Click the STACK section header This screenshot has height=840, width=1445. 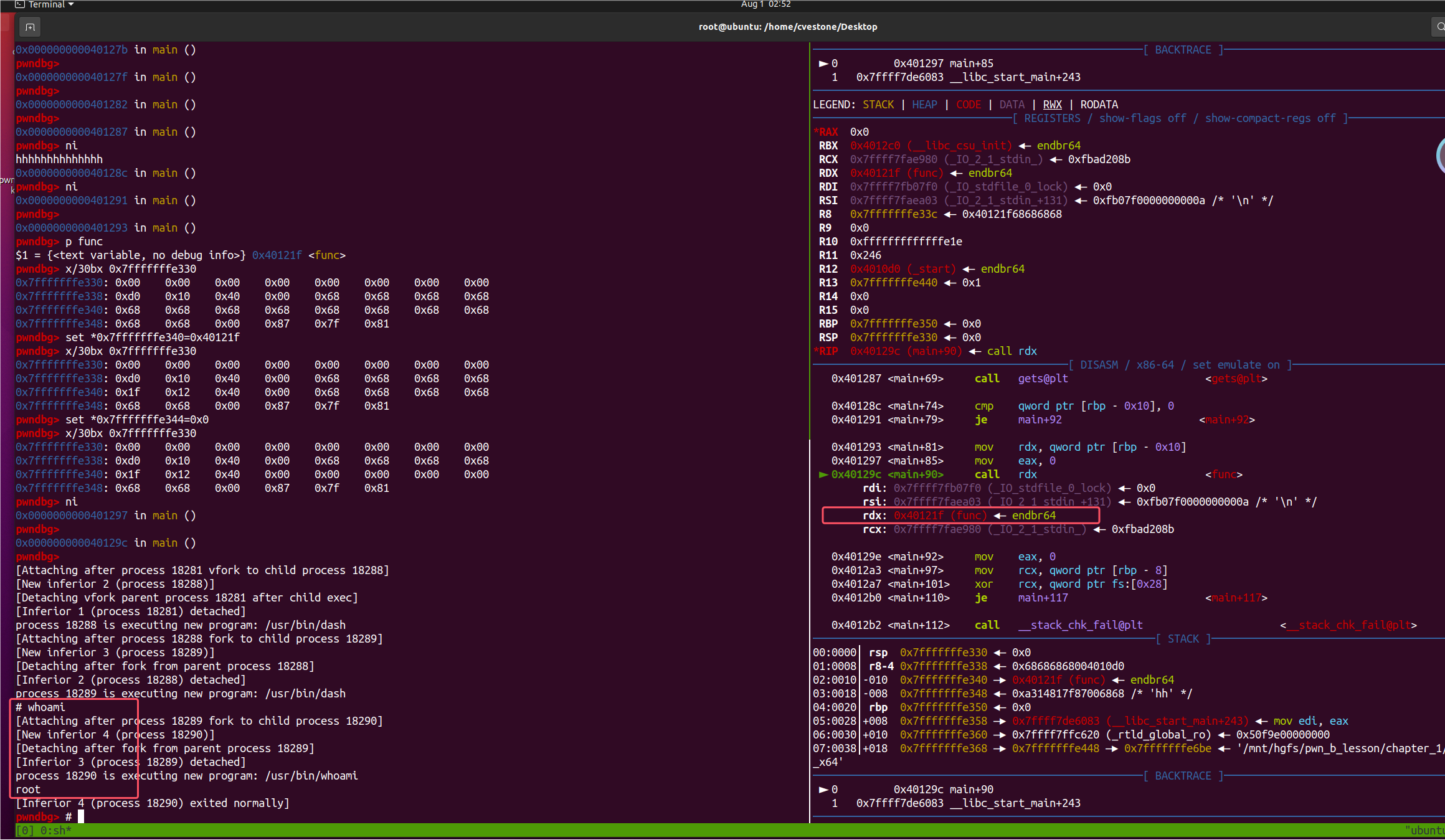point(1183,639)
